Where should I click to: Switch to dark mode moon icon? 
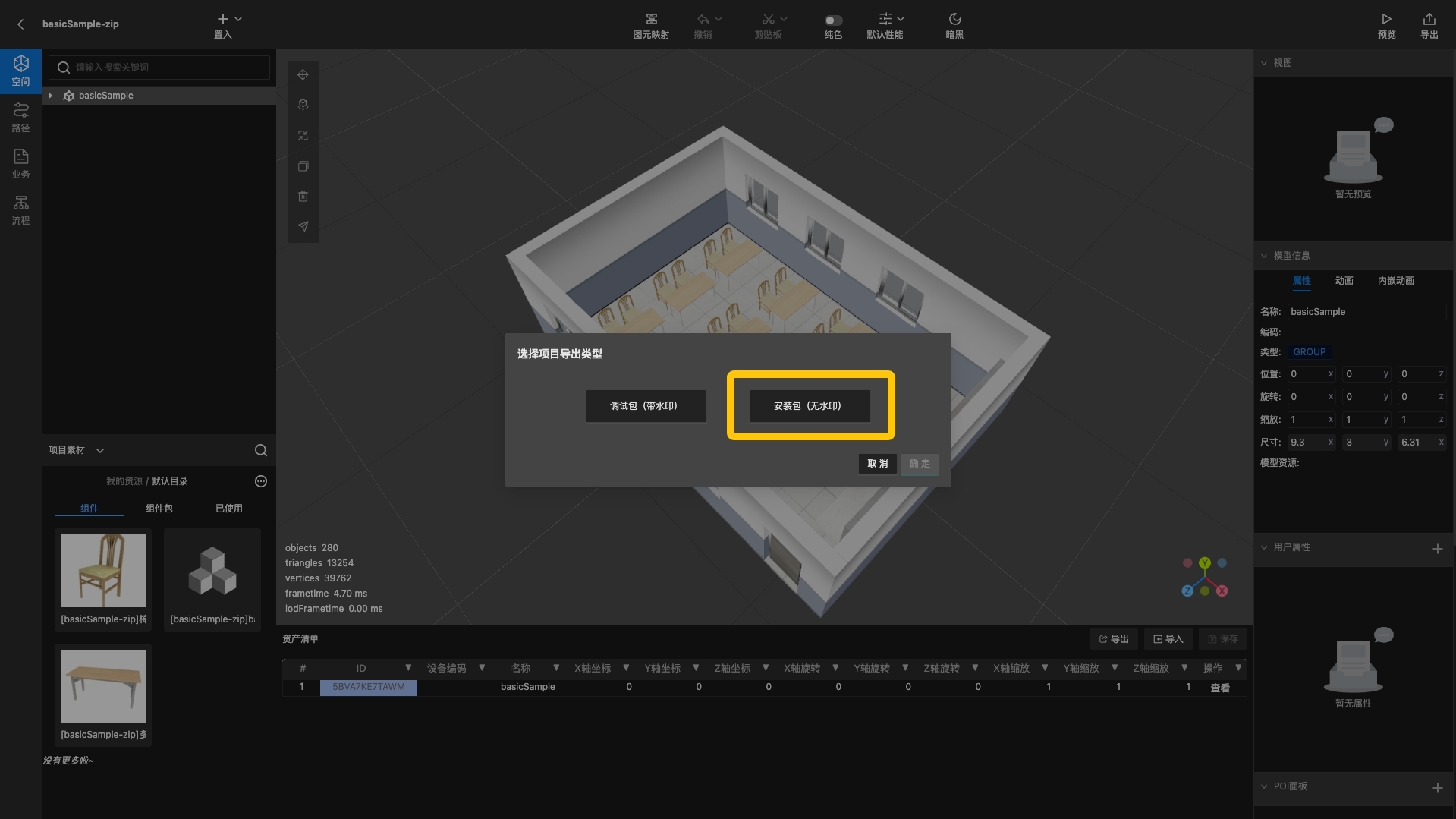pyautogui.click(x=954, y=19)
